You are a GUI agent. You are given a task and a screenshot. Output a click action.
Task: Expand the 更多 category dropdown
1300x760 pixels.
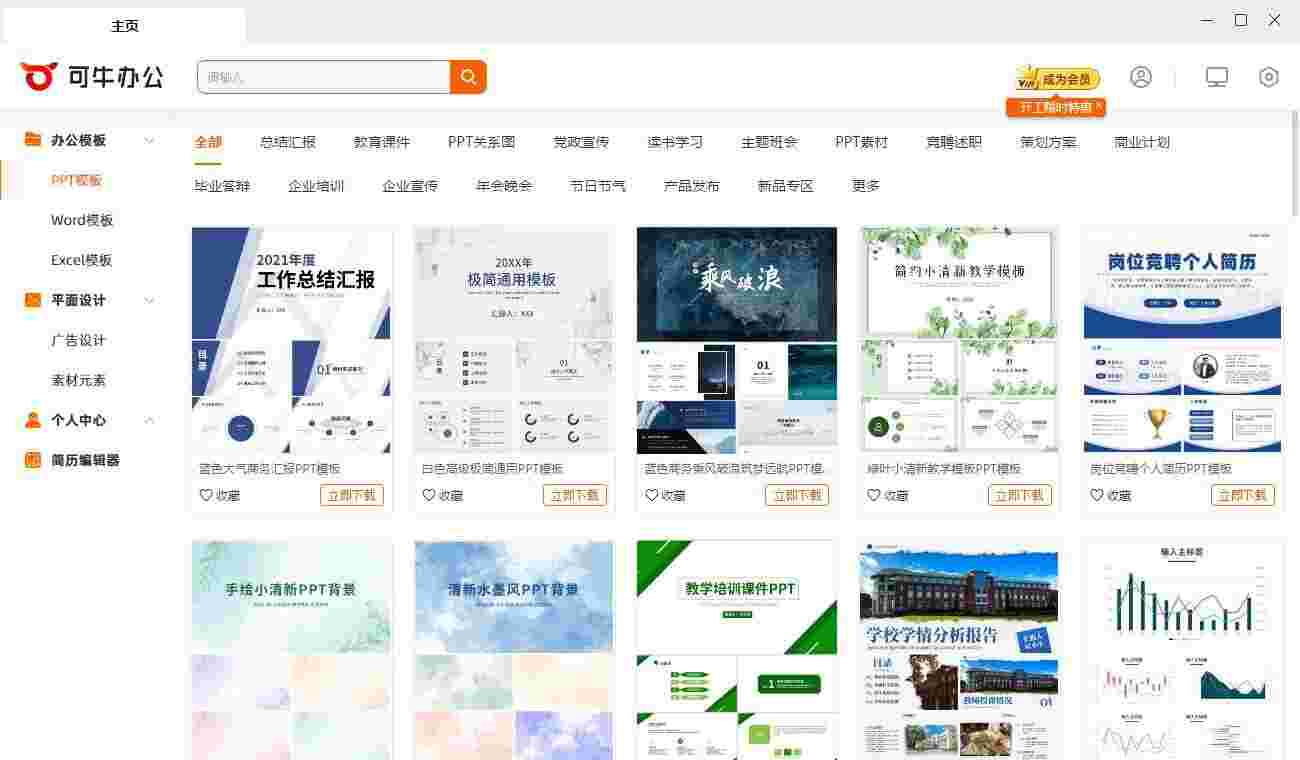point(864,185)
